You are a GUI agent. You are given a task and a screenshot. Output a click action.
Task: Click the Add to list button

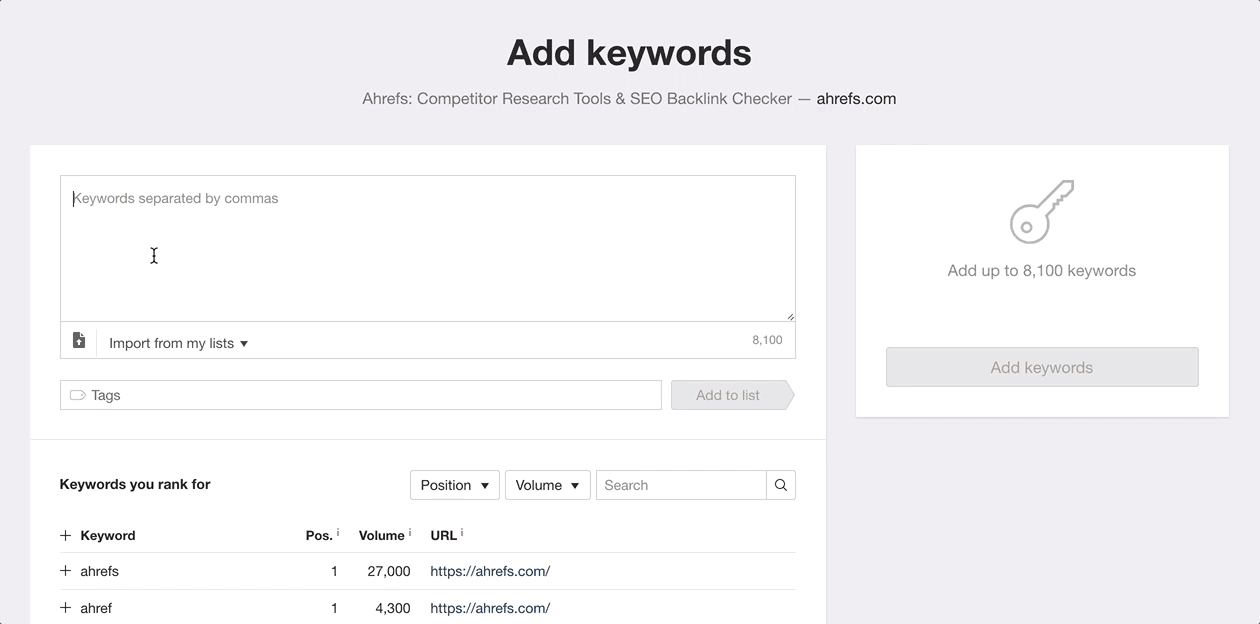coord(728,394)
